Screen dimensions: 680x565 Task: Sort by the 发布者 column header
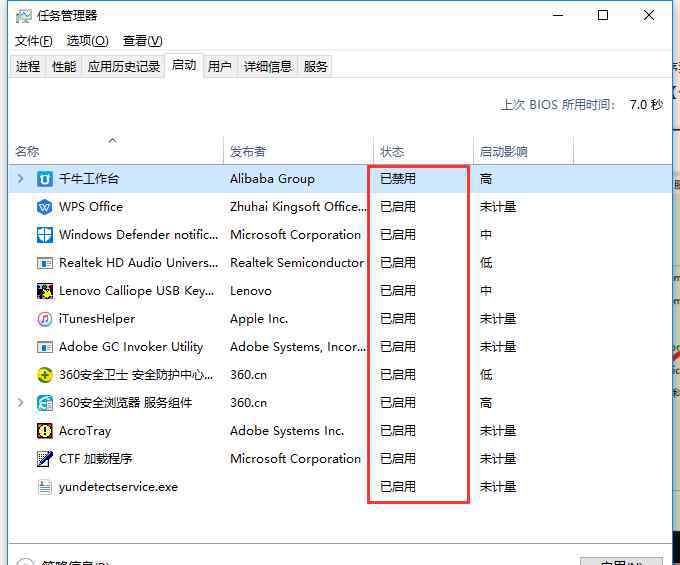[298, 150]
